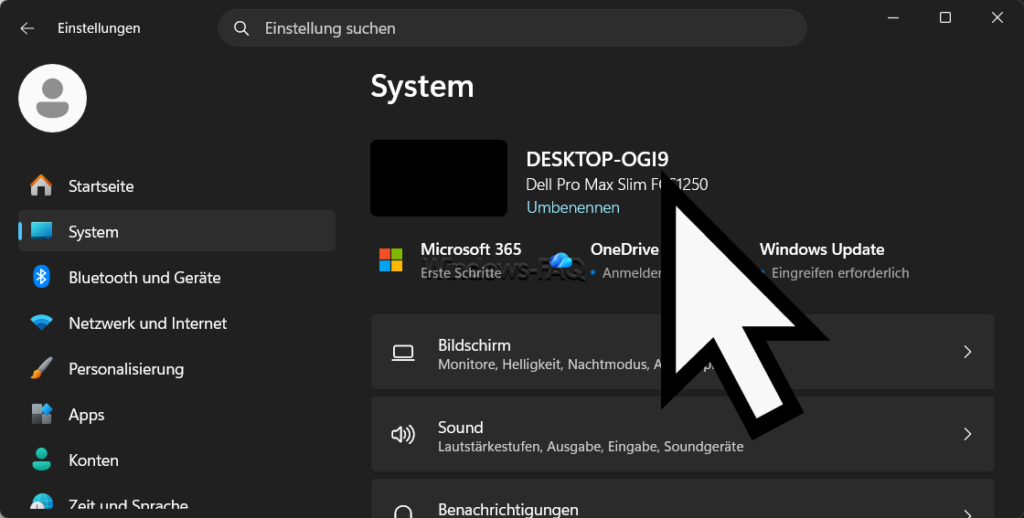Open the Sound settings row
The width and height of the screenshot is (1024, 518).
click(x=682, y=434)
